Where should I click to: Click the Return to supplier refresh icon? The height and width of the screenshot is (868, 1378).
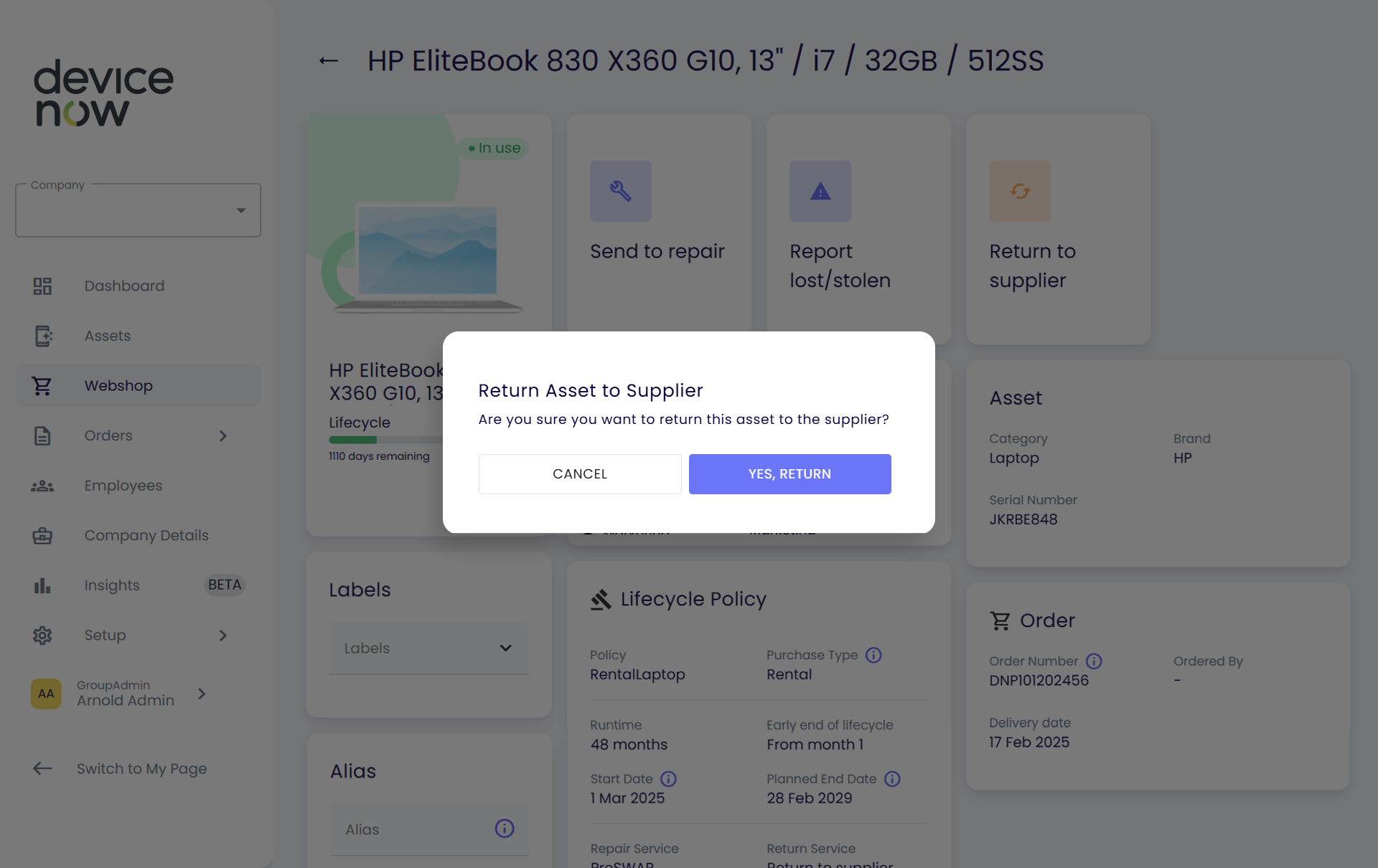pyautogui.click(x=1019, y=191)
